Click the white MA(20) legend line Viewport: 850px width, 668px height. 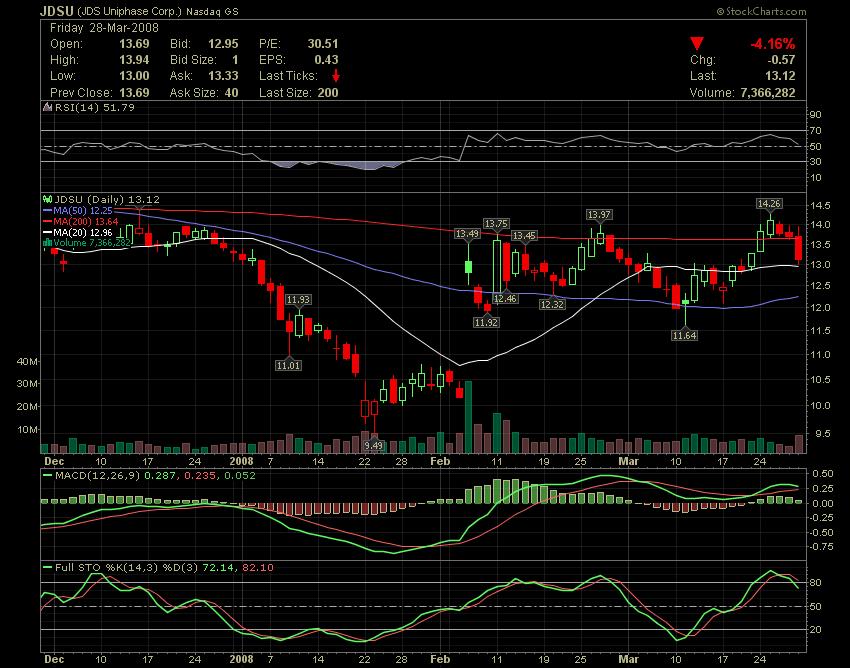[x=48, y=232]
